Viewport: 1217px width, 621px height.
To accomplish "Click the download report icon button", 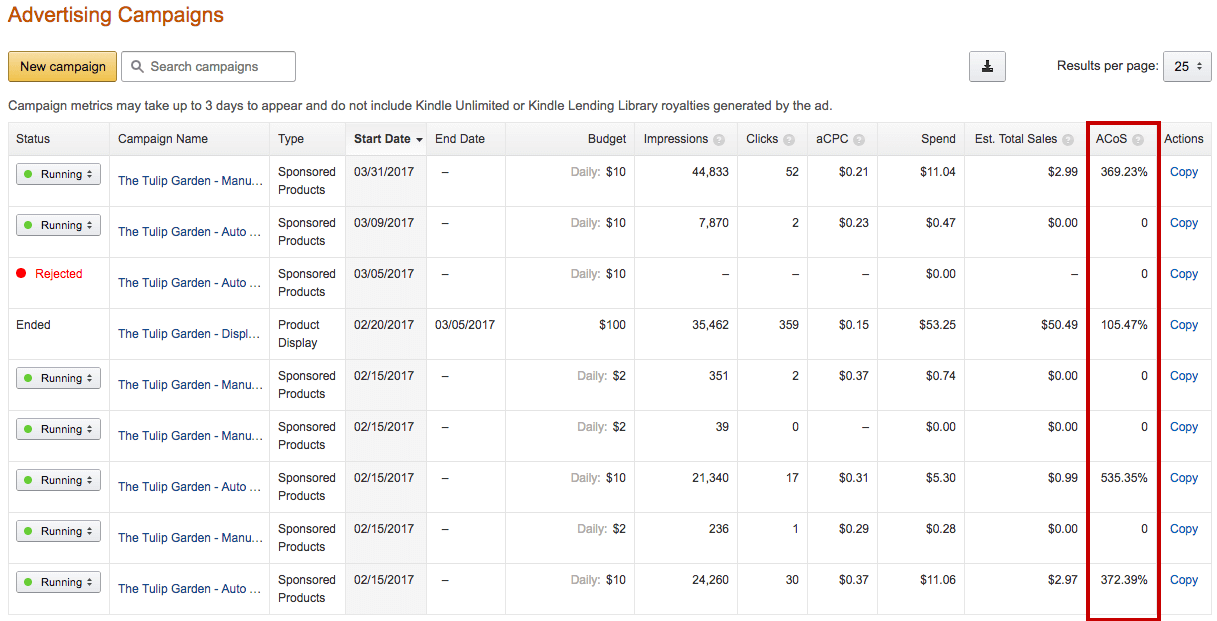I will (987, 67).
